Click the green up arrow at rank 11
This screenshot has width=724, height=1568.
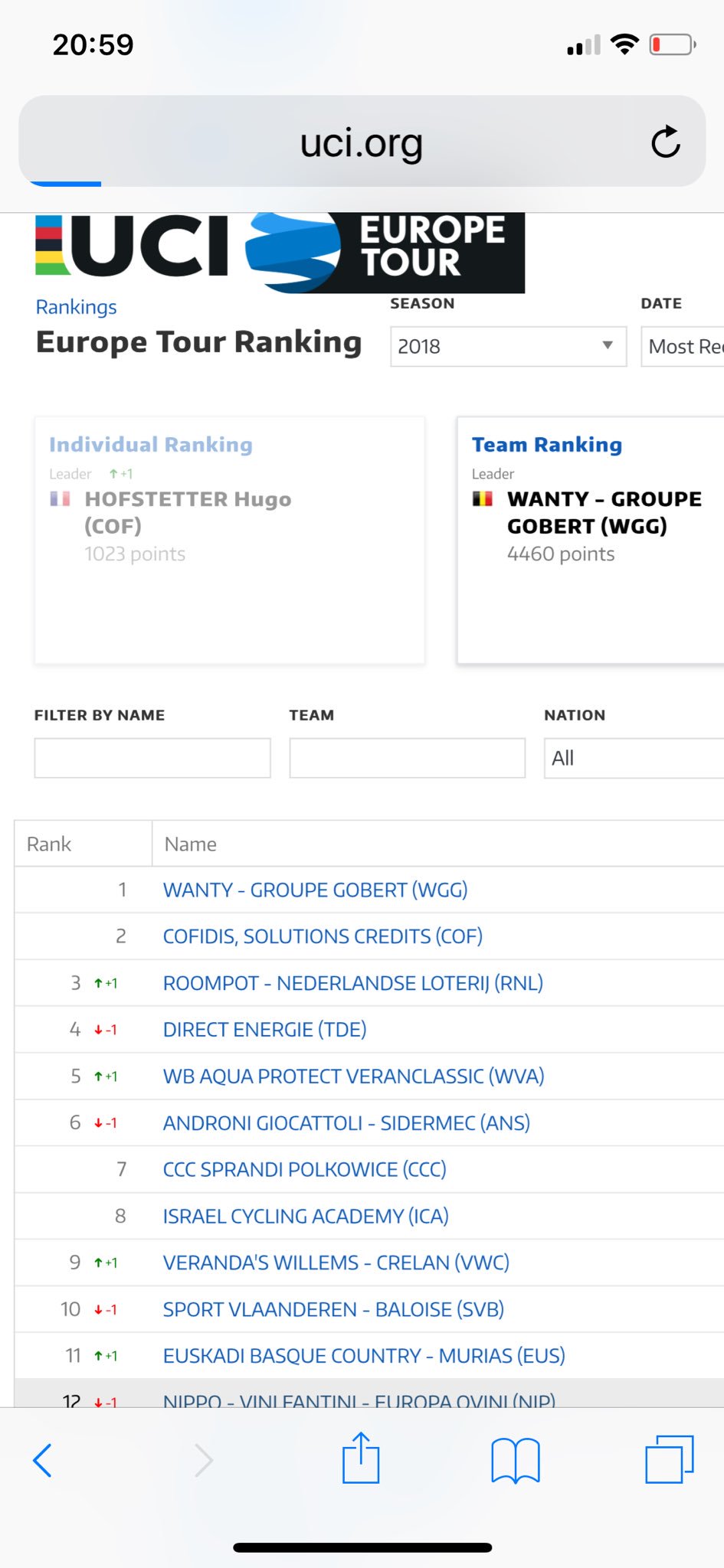(98, 1357)
